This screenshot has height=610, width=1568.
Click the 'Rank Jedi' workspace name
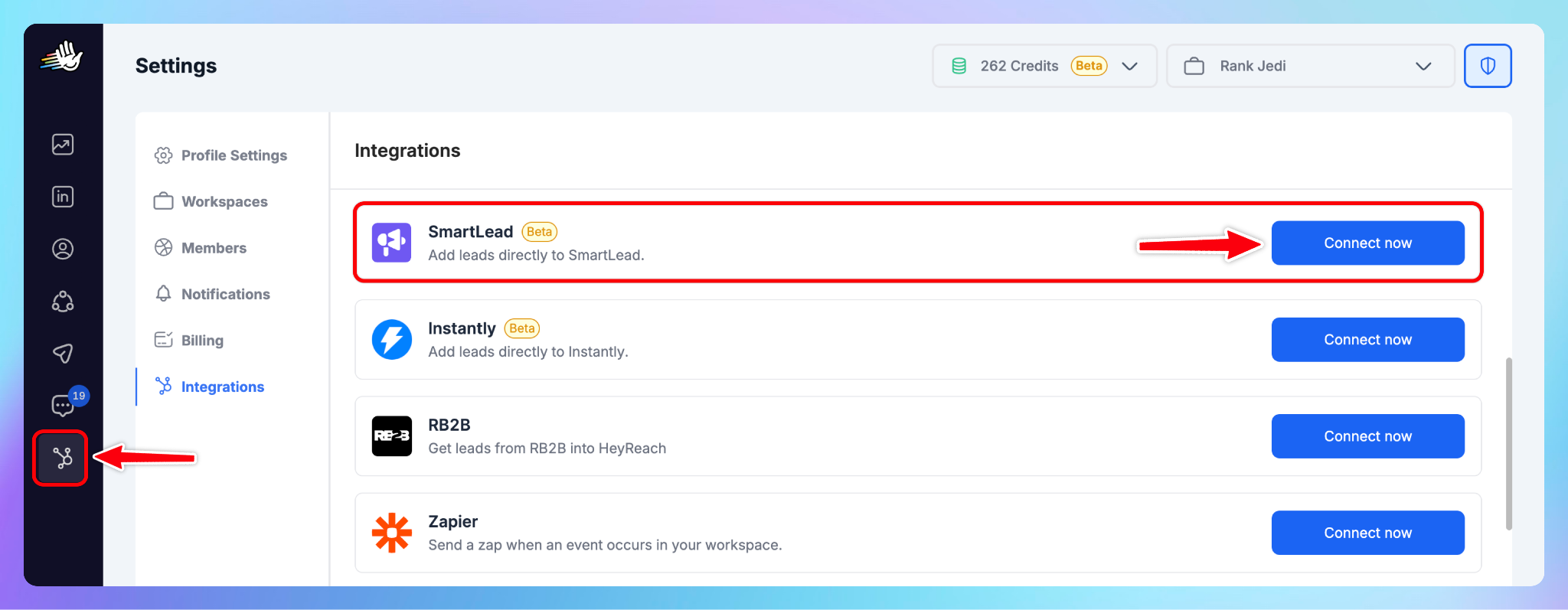click(1253, 66)
